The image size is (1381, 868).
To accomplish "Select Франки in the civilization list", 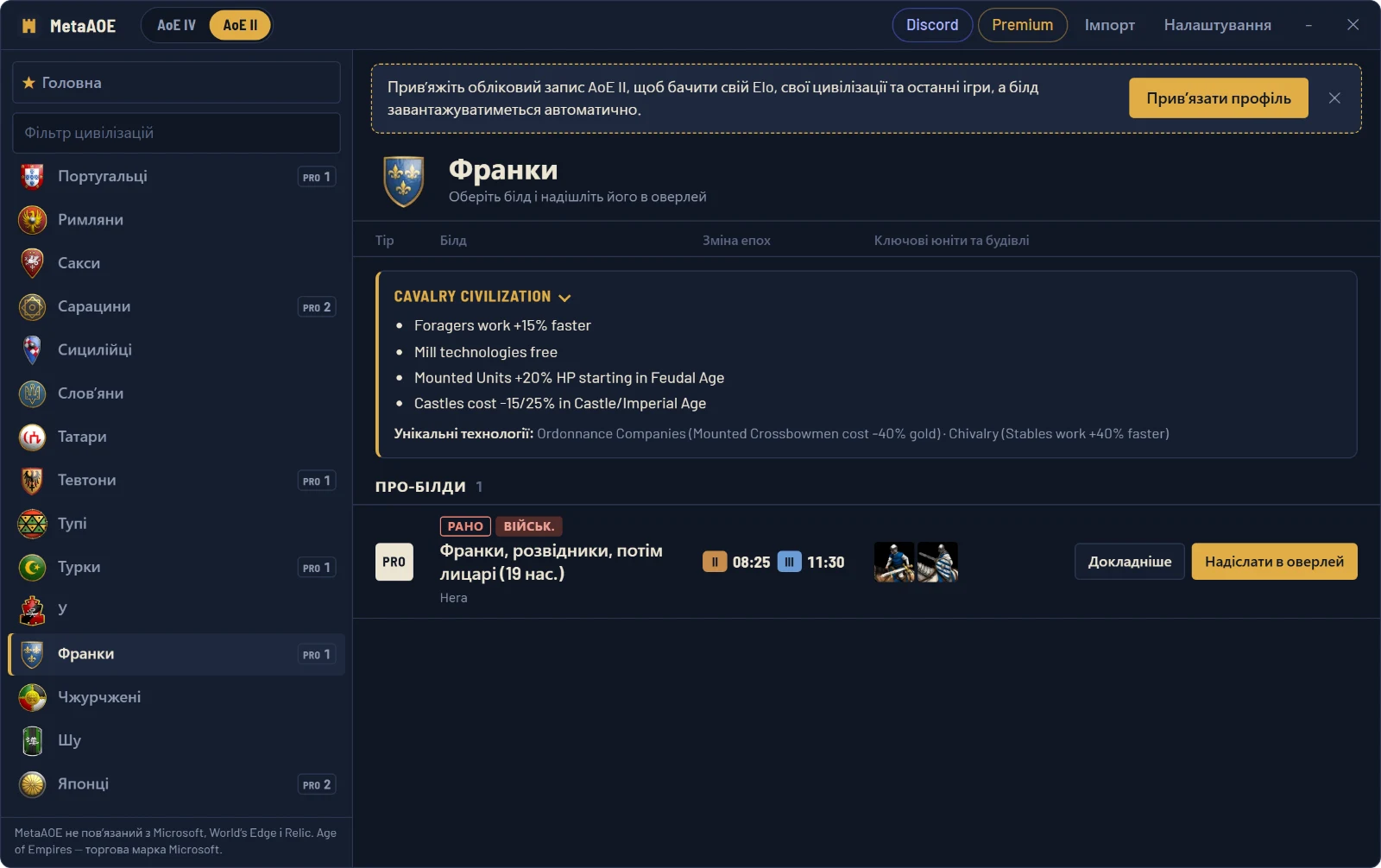I will pyautogui.click(x=176, y=654).
